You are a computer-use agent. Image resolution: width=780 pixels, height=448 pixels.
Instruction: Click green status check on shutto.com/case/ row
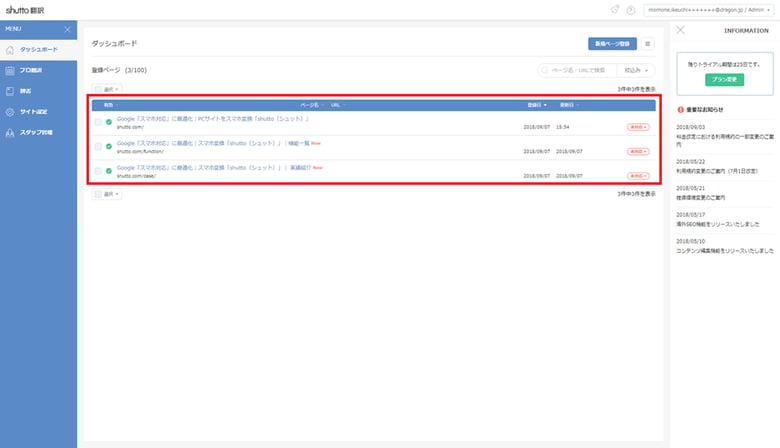108,171
